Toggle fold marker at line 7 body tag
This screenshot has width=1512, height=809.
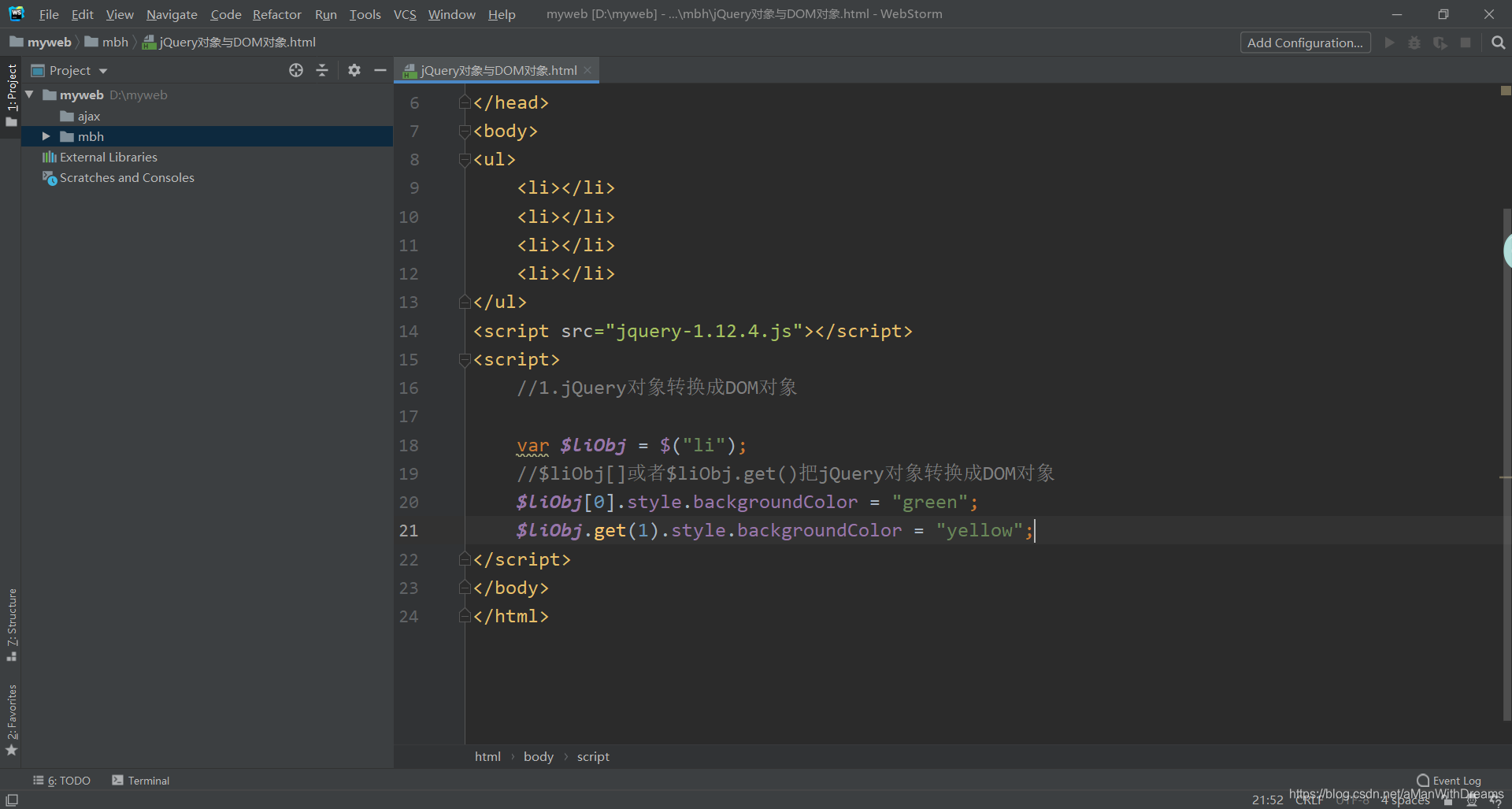(465, 132)
